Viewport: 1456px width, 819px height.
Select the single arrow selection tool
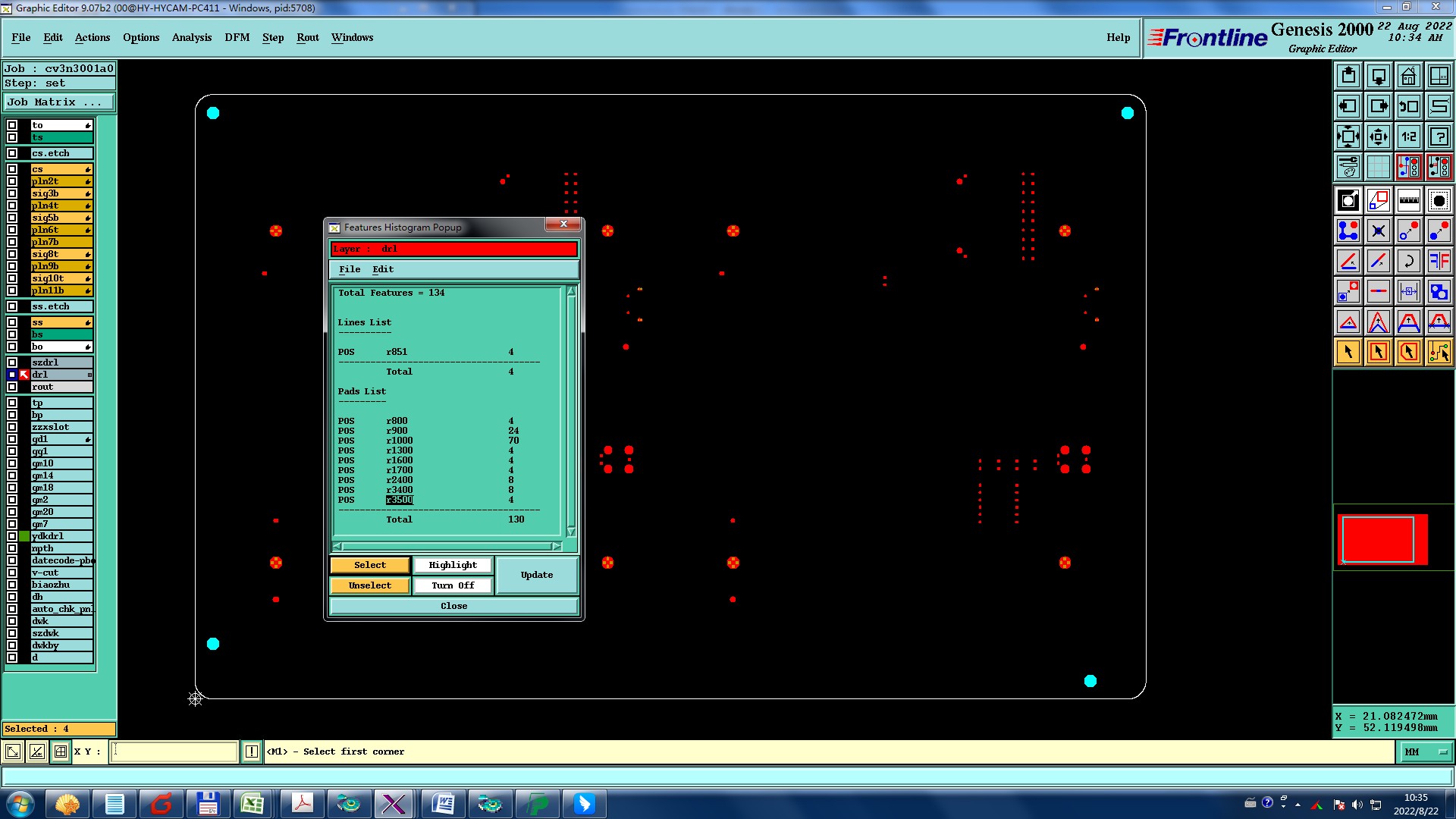pos(1348,352)
